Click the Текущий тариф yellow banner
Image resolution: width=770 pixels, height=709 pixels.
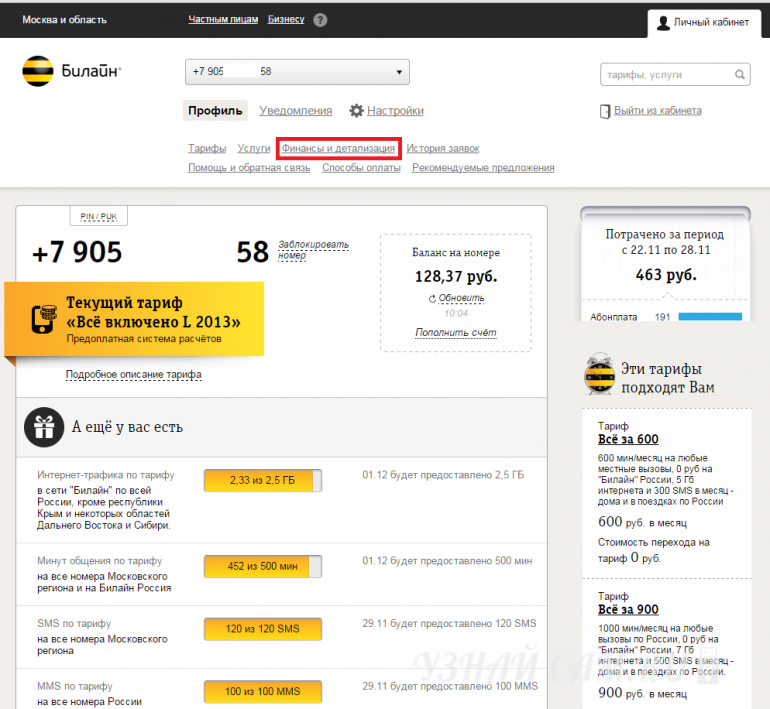[x=134, y=319]
